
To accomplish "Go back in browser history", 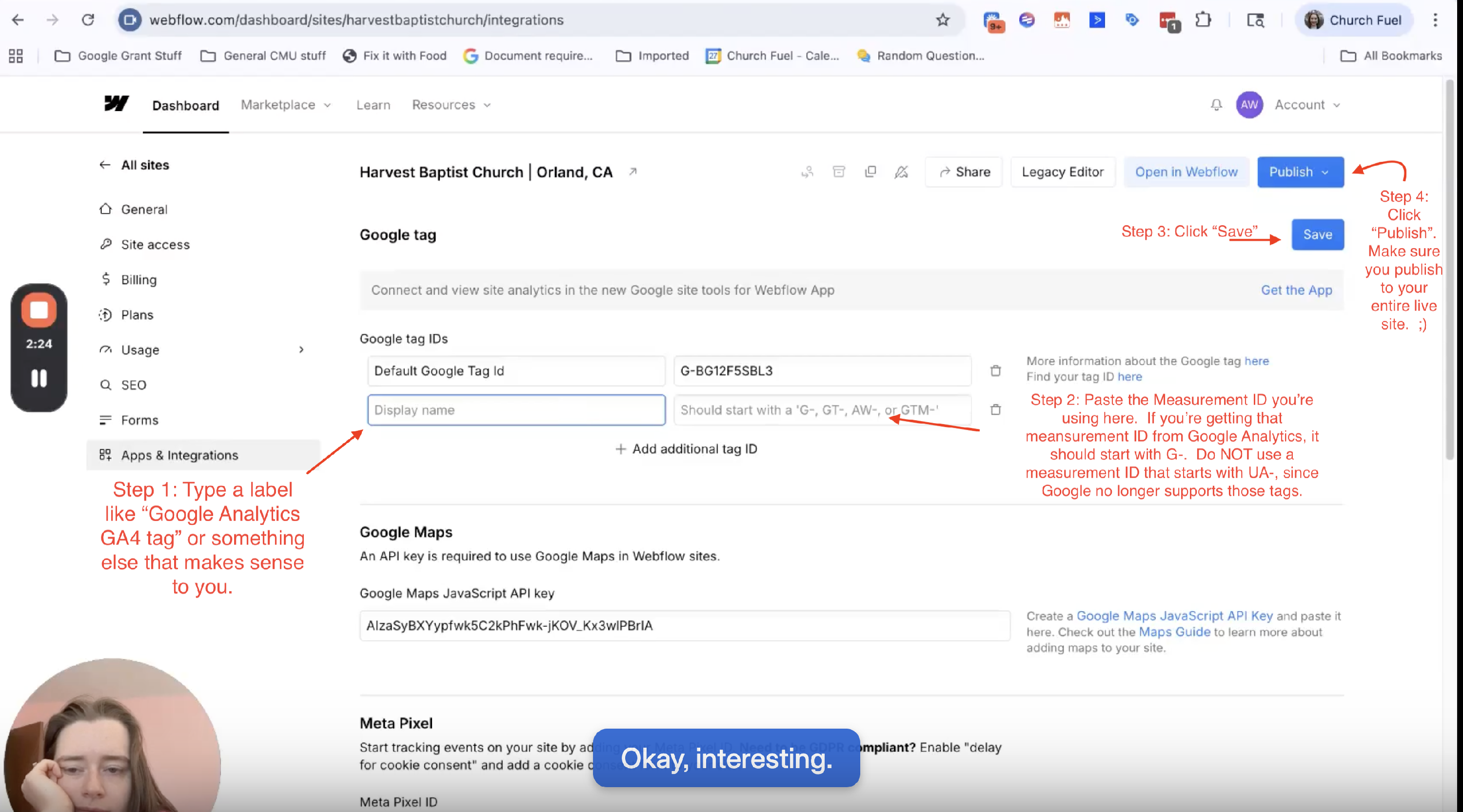I will point(18,20).
